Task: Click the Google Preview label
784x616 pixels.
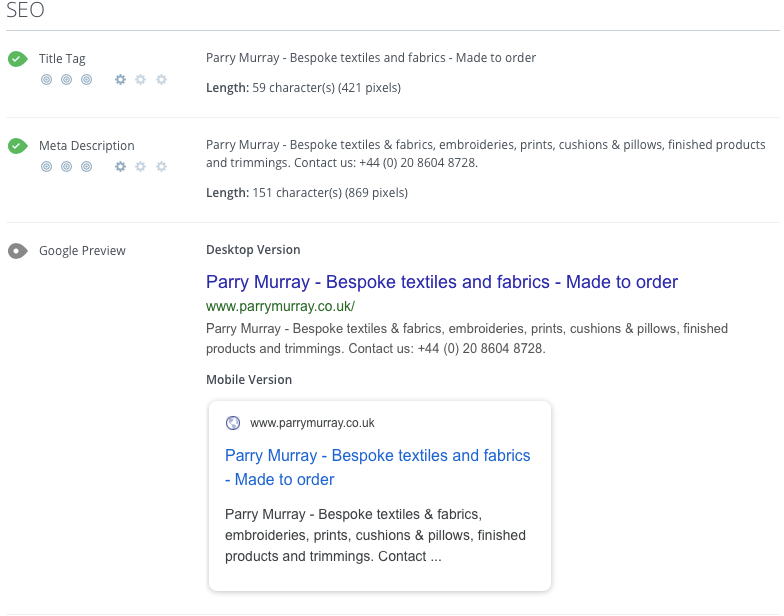Action: (x=82, y=251)
